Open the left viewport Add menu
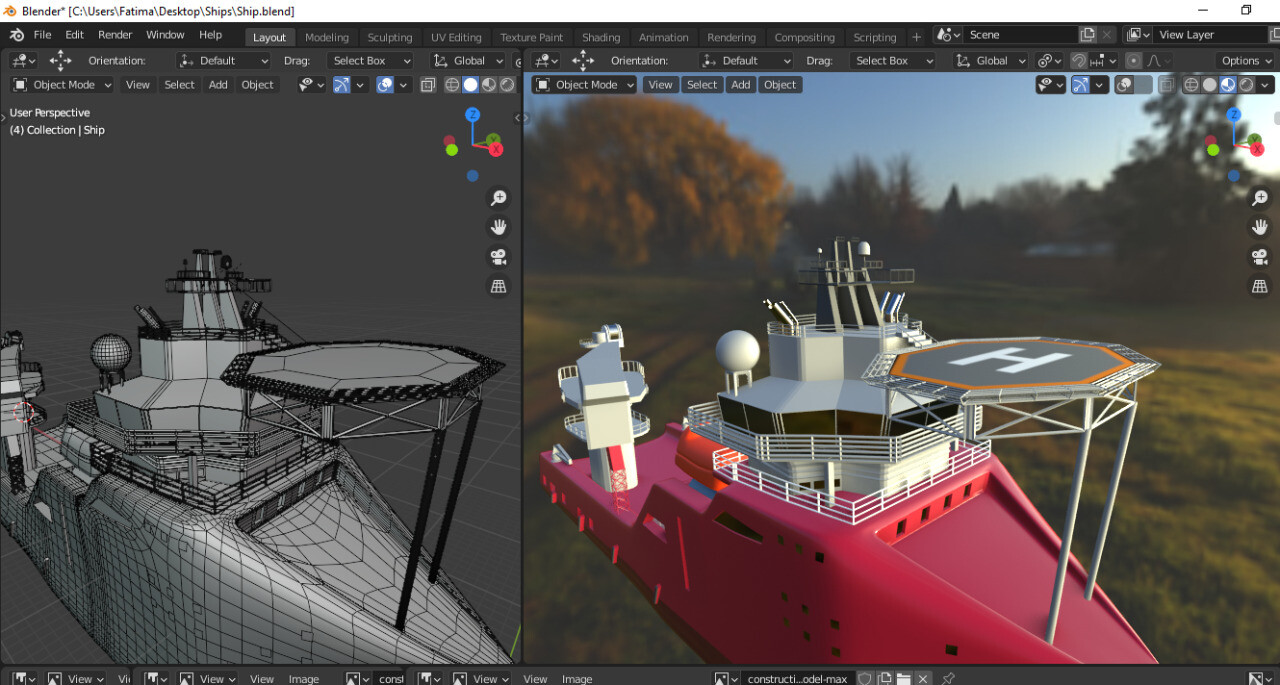The image size is (1280, 685). [218, 85]
